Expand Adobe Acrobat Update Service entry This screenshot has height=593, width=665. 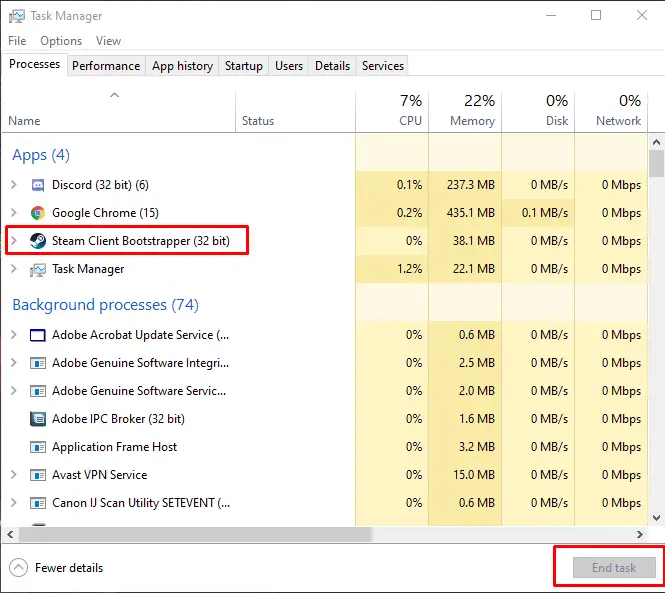tap(14, 335)
